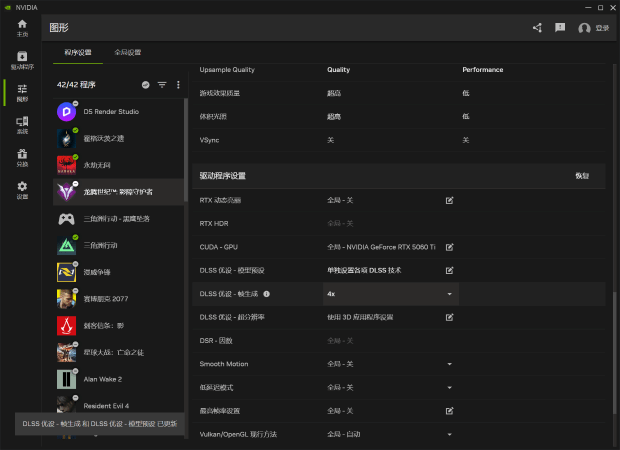The width and height of the screenshot is (620, 450).
Task: Open the program list filter icon
Action: tap(162, 85)
